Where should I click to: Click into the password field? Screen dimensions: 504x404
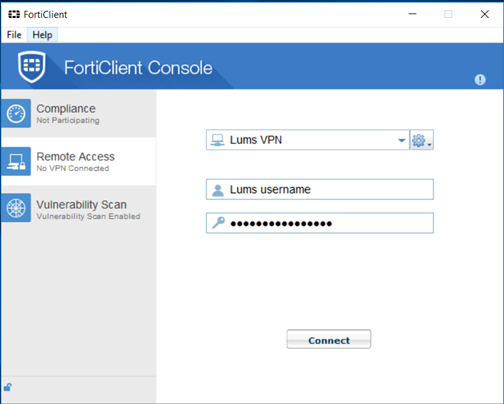tap(320, 223)
